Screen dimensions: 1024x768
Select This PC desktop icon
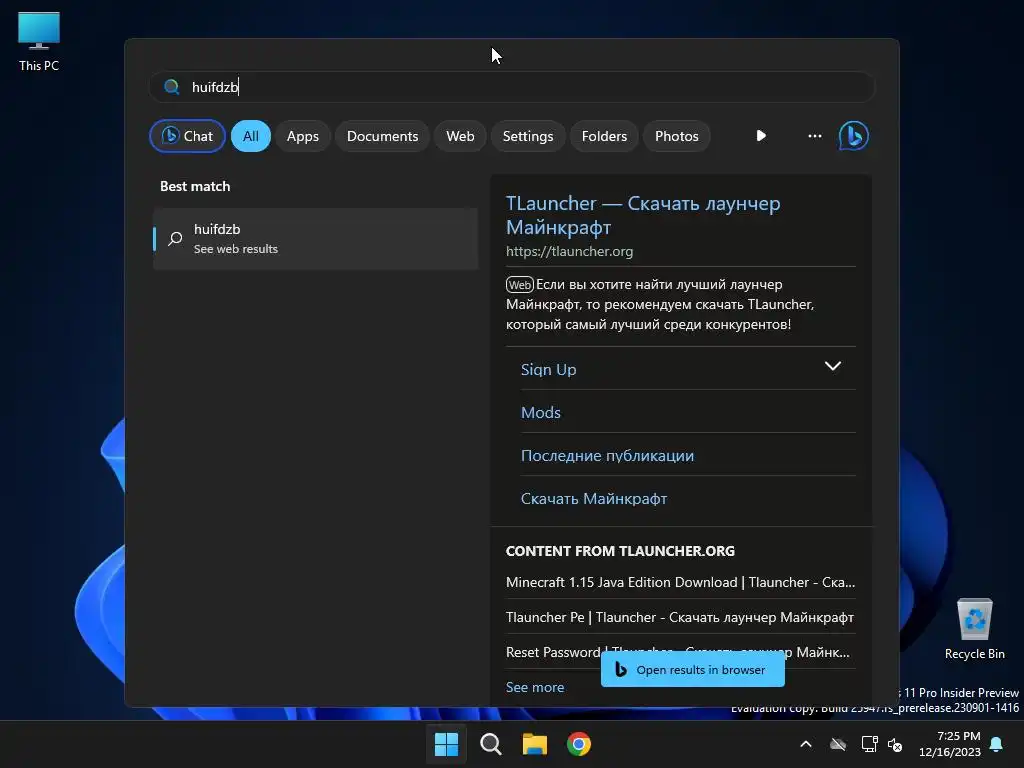pyautogui.click(x=39, y=42)
